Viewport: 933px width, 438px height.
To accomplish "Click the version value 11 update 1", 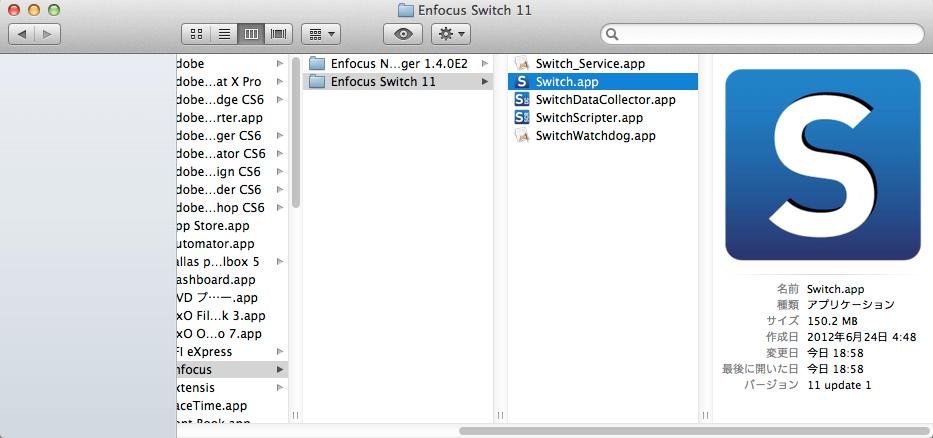I will (839, 385).
